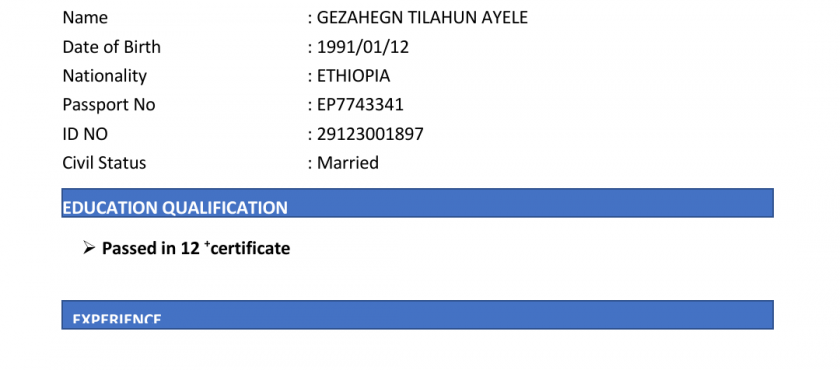Click the ETHIOPIA nationality value
The width and height of the screenshot is (840, 370).
point(354,76)
